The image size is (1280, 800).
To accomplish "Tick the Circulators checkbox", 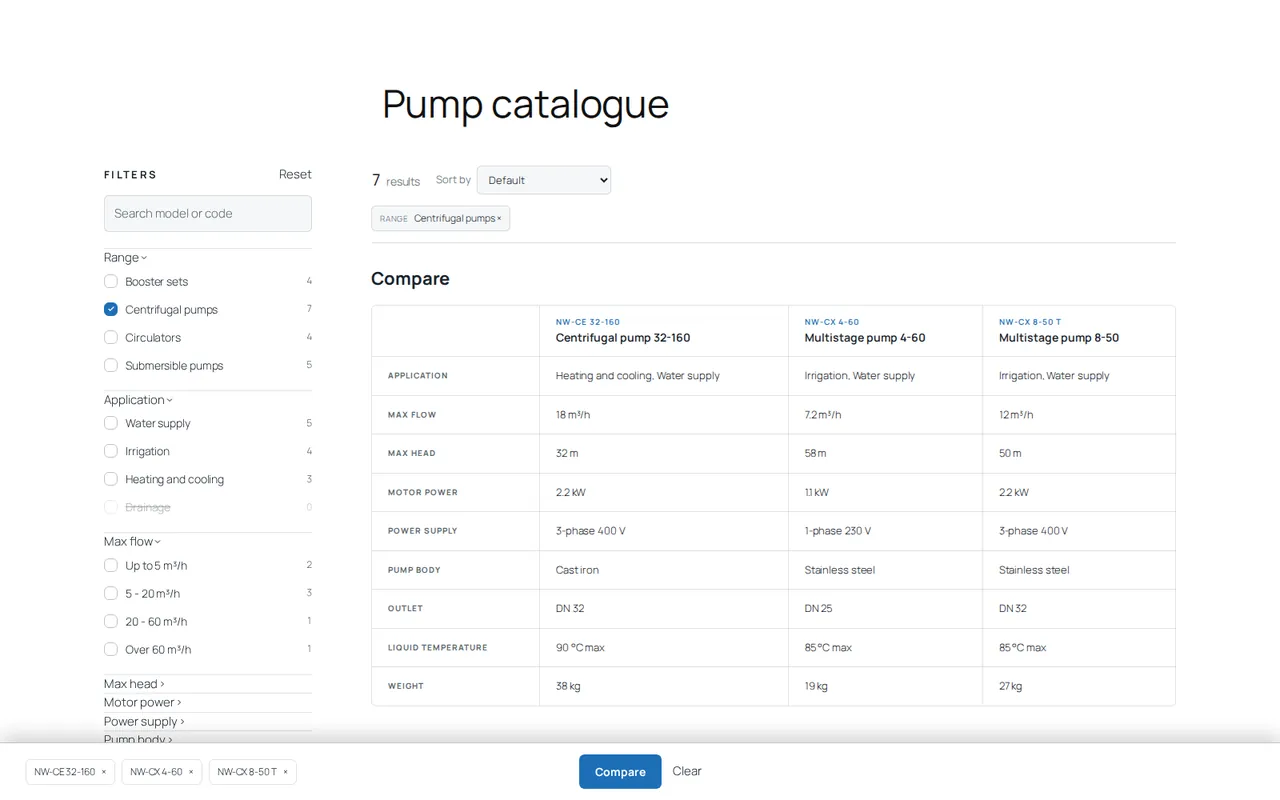I will tap(111, 338).
